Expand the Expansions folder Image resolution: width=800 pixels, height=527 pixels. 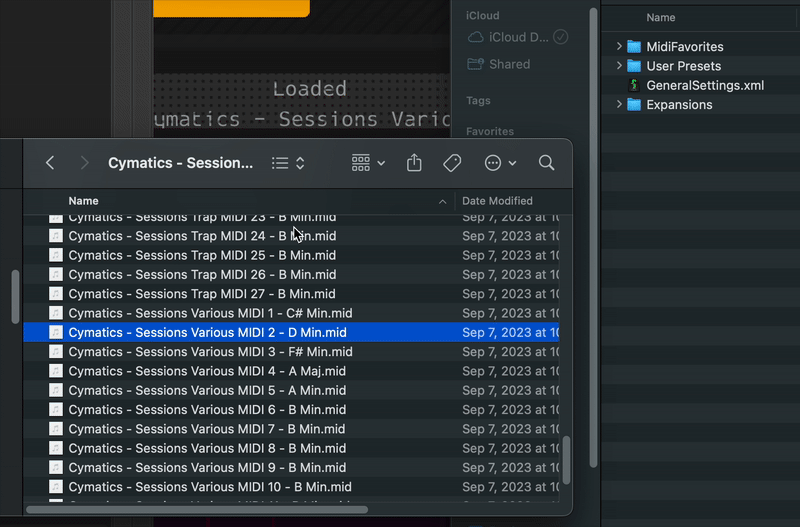coord(619,105)
